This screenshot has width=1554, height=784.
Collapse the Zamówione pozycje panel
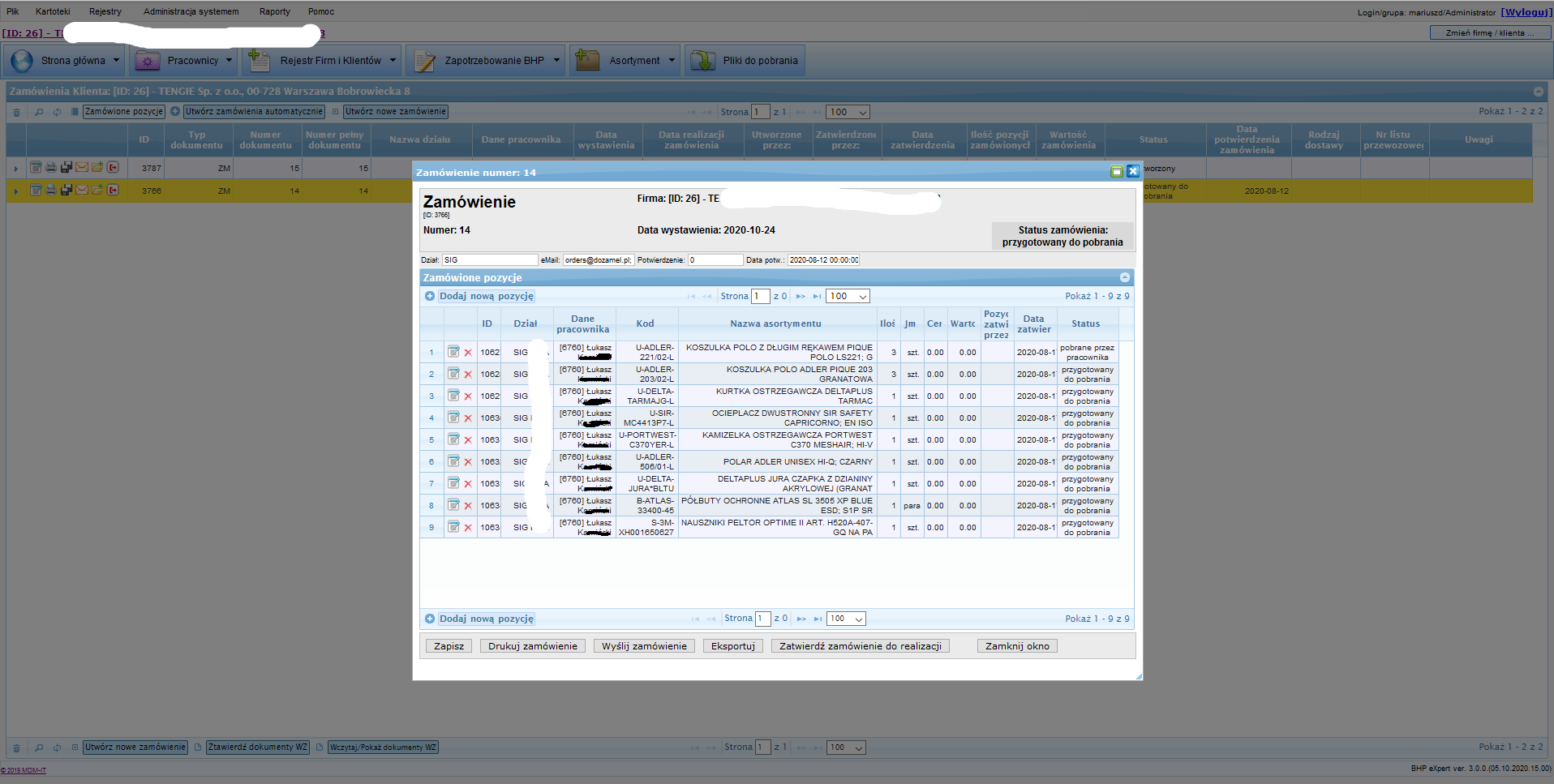point(1125,277)
